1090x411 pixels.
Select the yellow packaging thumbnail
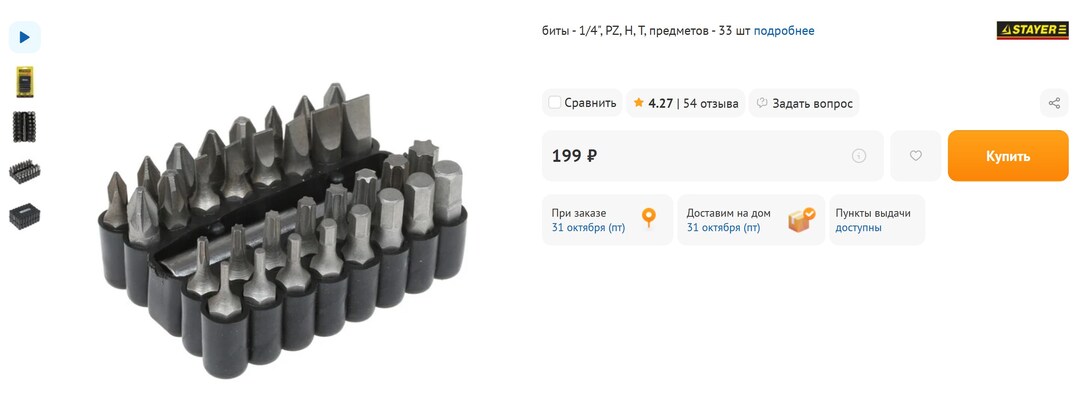point(24,82)
